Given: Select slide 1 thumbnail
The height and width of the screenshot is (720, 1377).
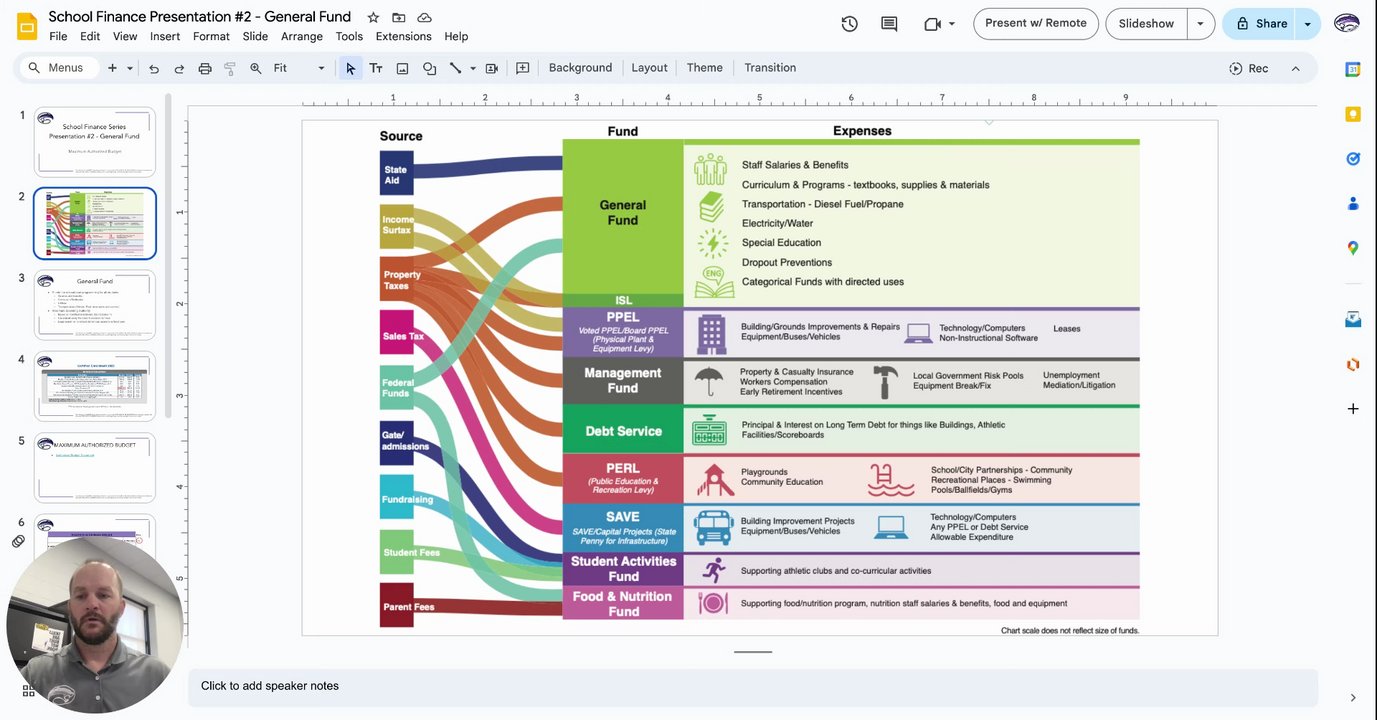Looking at the screenshot, I should pyautogui.click(x=95, y=142).
